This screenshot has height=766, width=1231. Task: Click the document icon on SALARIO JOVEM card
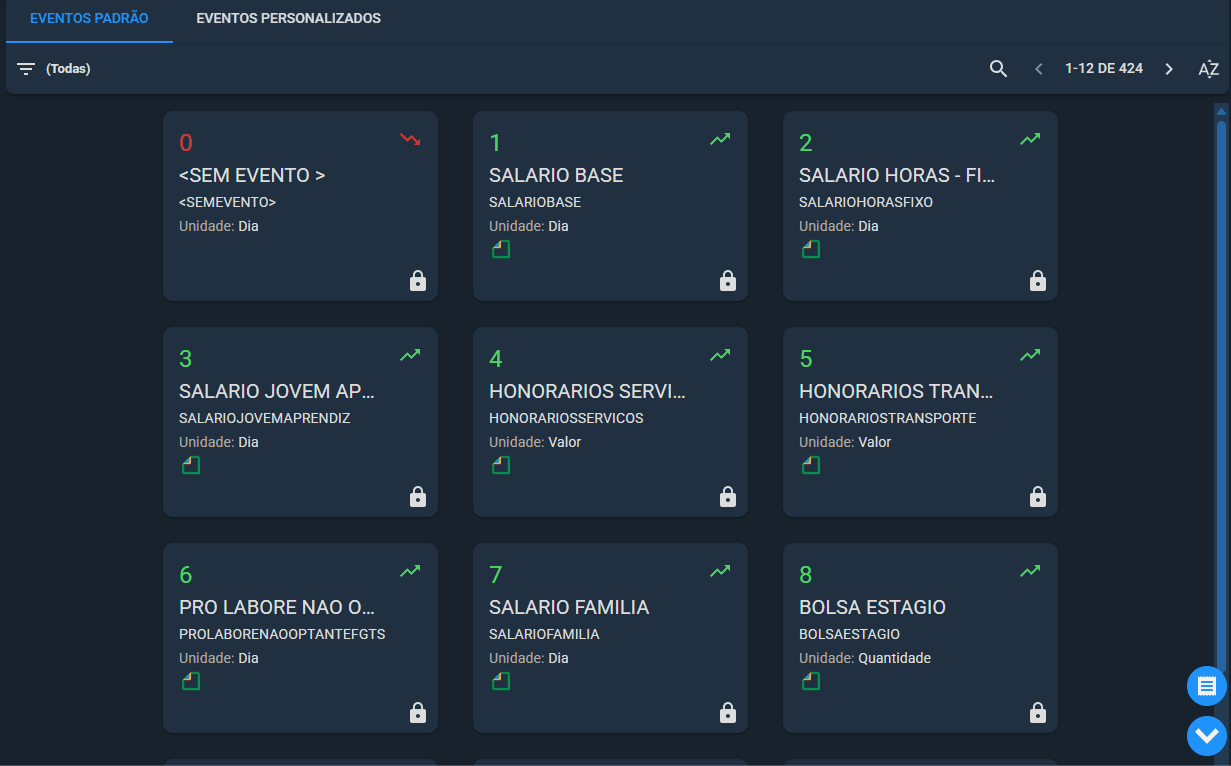point(191,465)
